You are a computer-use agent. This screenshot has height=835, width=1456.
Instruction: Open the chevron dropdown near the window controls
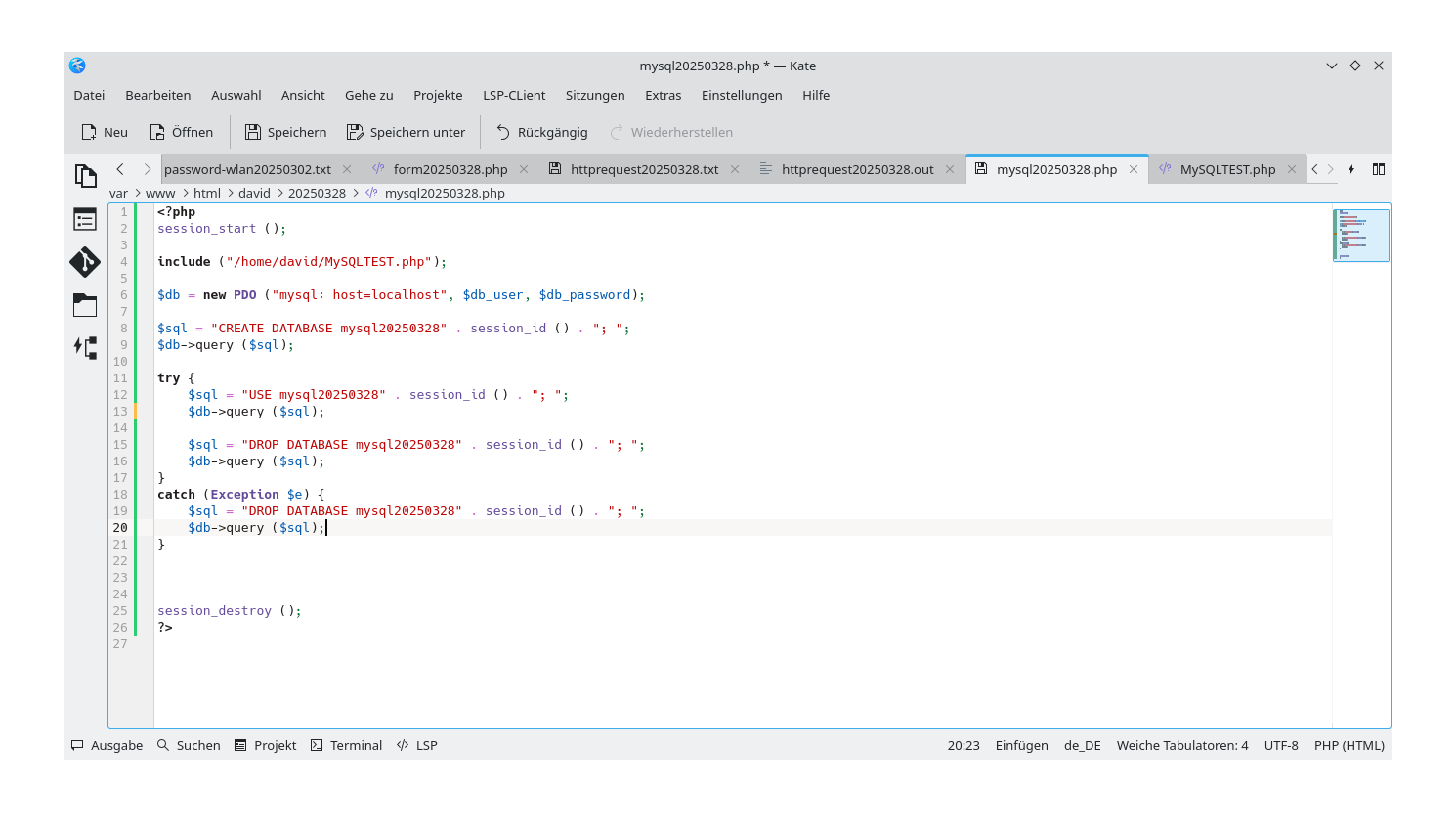(1331, 66)
